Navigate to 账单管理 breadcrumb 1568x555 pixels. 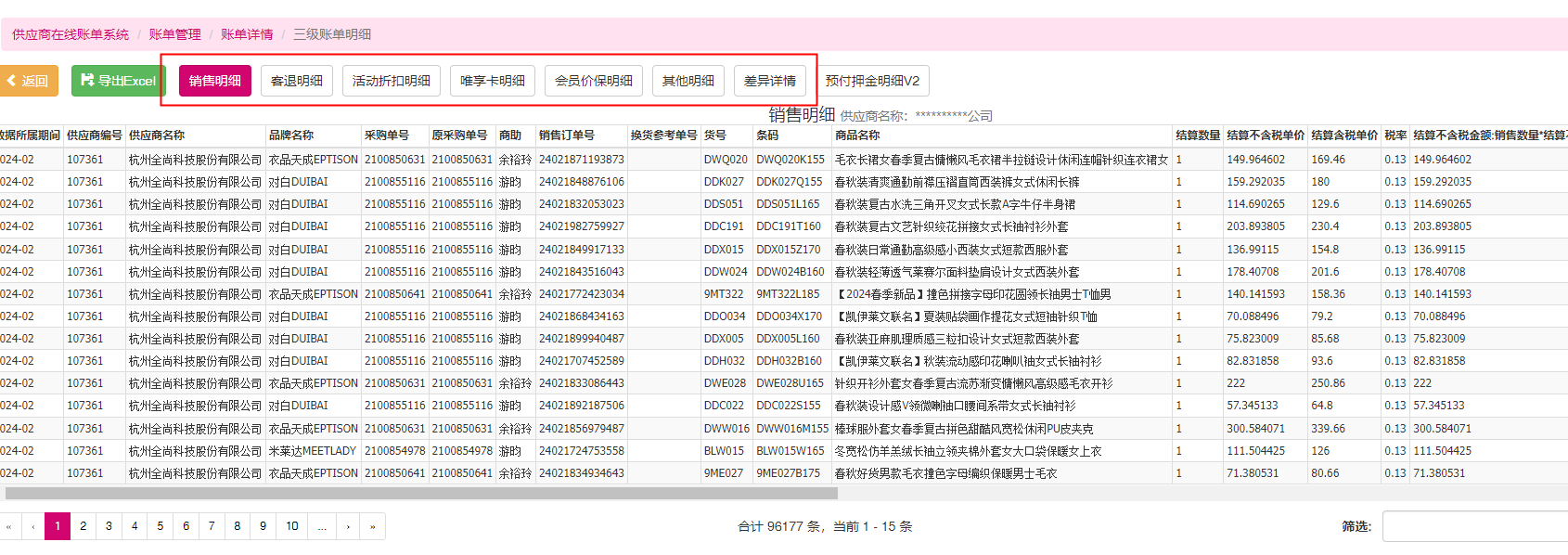tap(174, 34)
